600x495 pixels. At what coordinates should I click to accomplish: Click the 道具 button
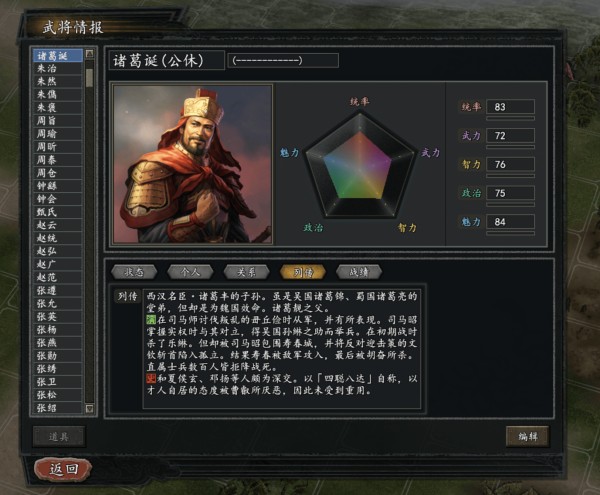coord(59,436)
